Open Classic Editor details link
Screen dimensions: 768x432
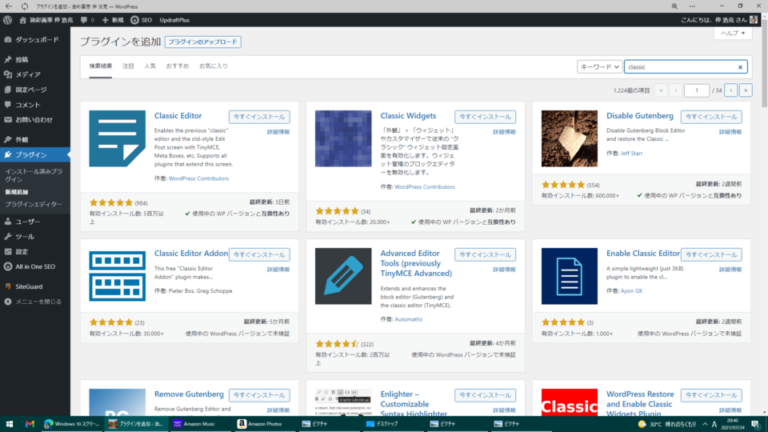(278, 132)
